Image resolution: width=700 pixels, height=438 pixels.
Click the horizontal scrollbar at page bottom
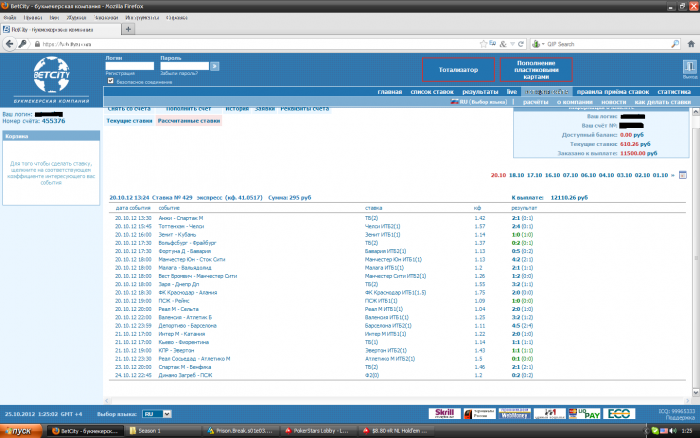(x=397, y=400)
